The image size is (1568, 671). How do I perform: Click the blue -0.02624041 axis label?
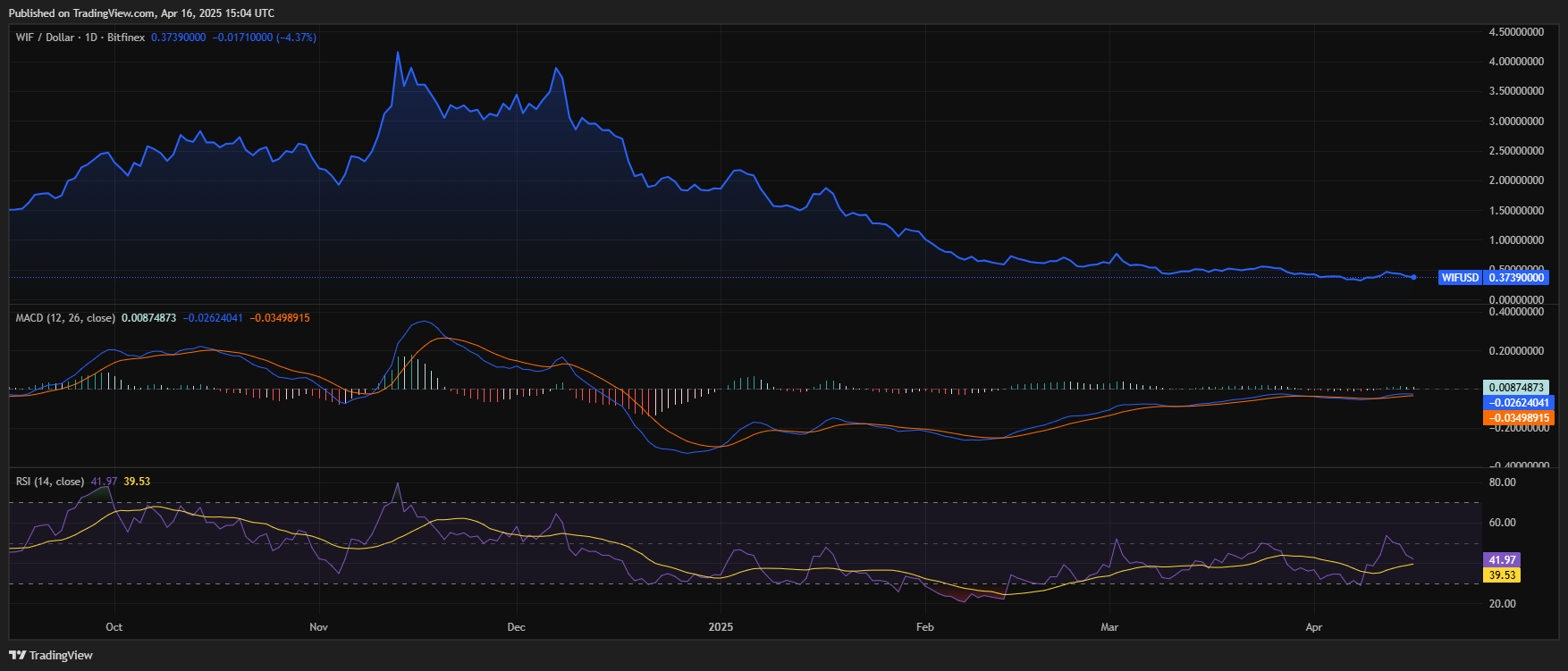tap(1519, 403)
